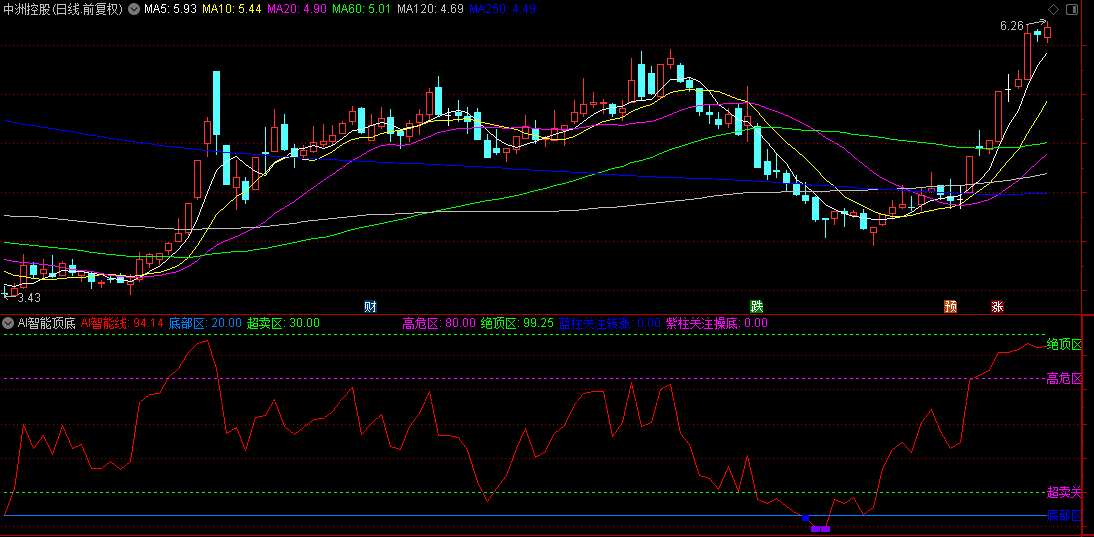Click the 3.43 low price label
The width and height of the screenshot is (1094, 537).
point(29,298)
